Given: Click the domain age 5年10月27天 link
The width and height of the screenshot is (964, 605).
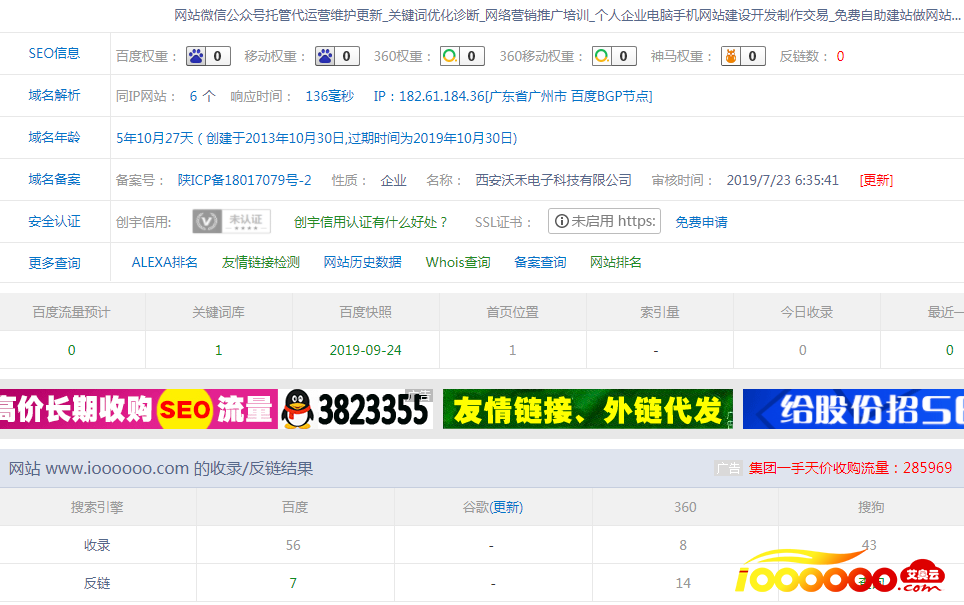Looking at the screenshot, I should 317,138.
